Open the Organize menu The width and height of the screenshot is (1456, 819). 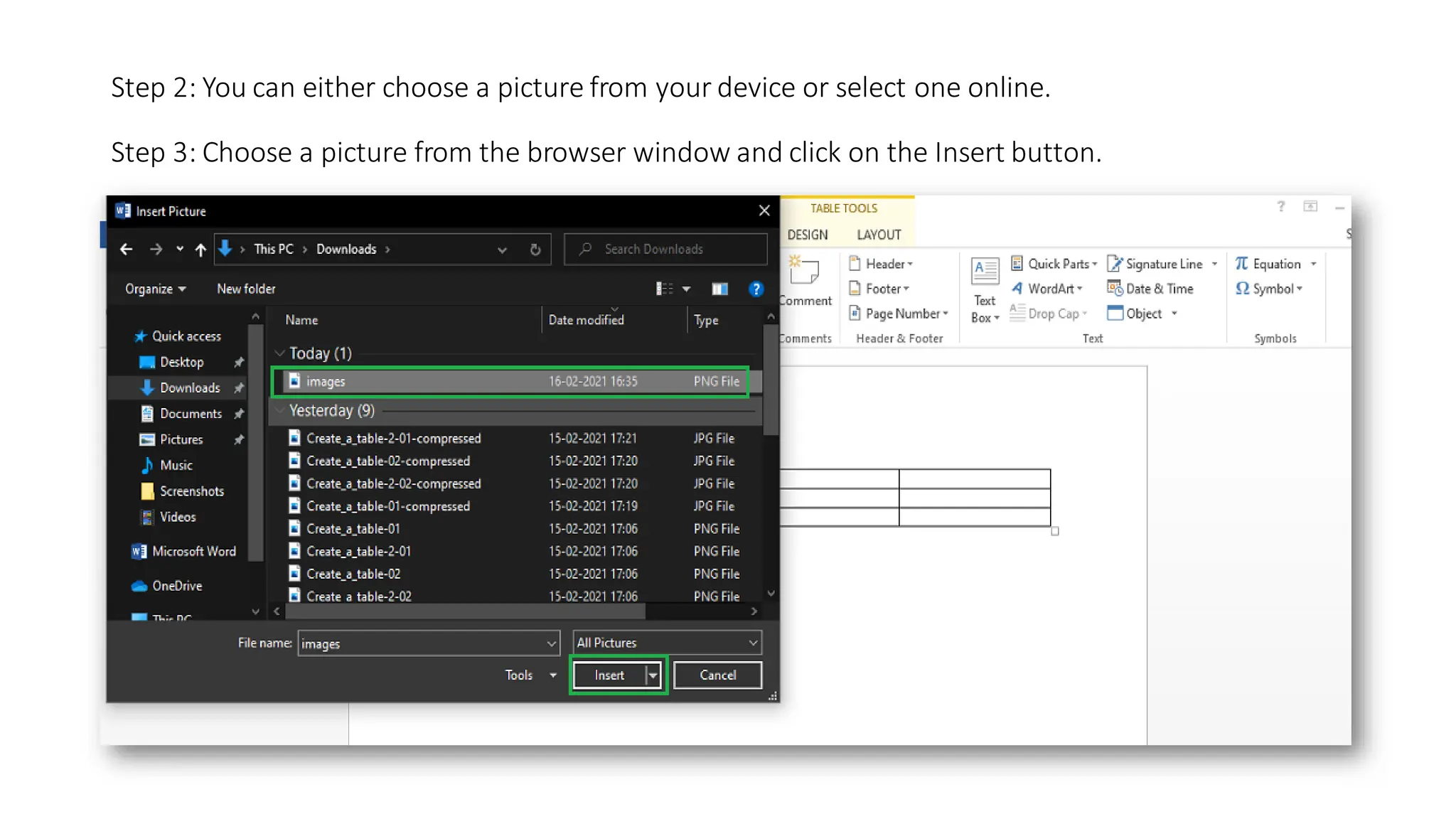click(155, 289)
